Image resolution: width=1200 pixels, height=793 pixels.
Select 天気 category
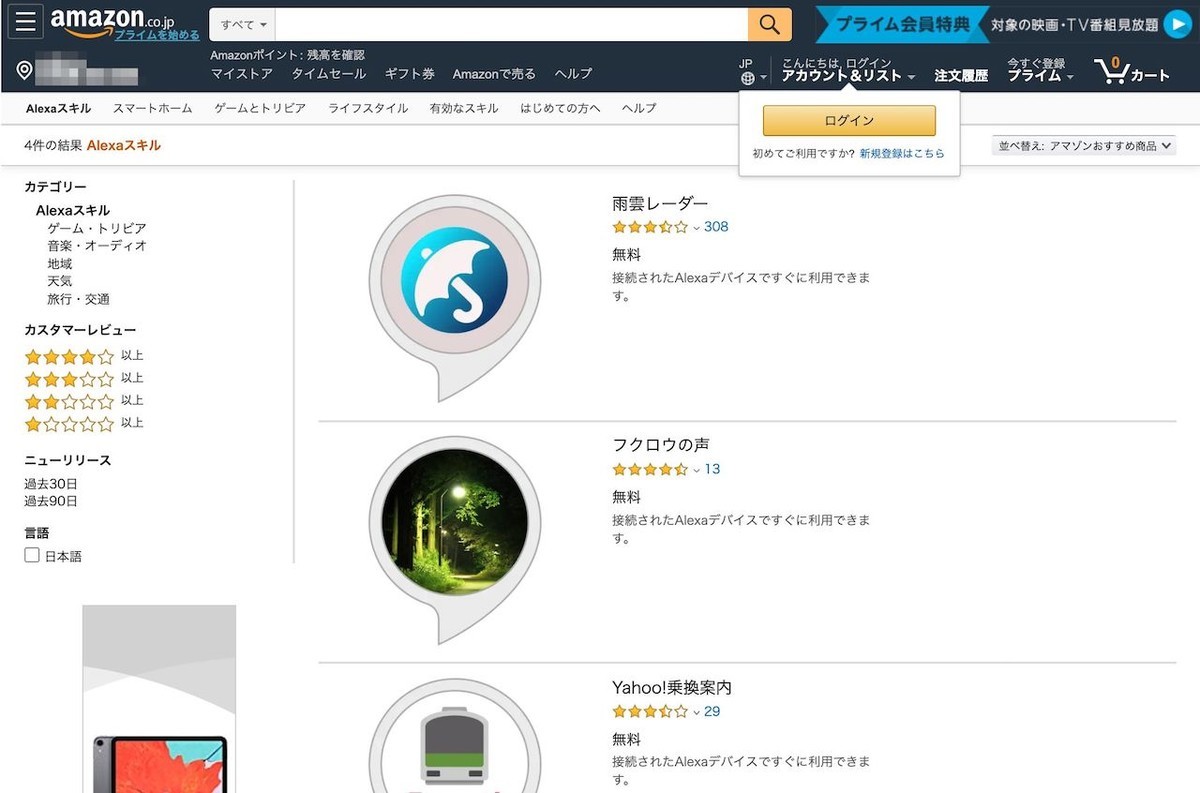pos(60,282)
